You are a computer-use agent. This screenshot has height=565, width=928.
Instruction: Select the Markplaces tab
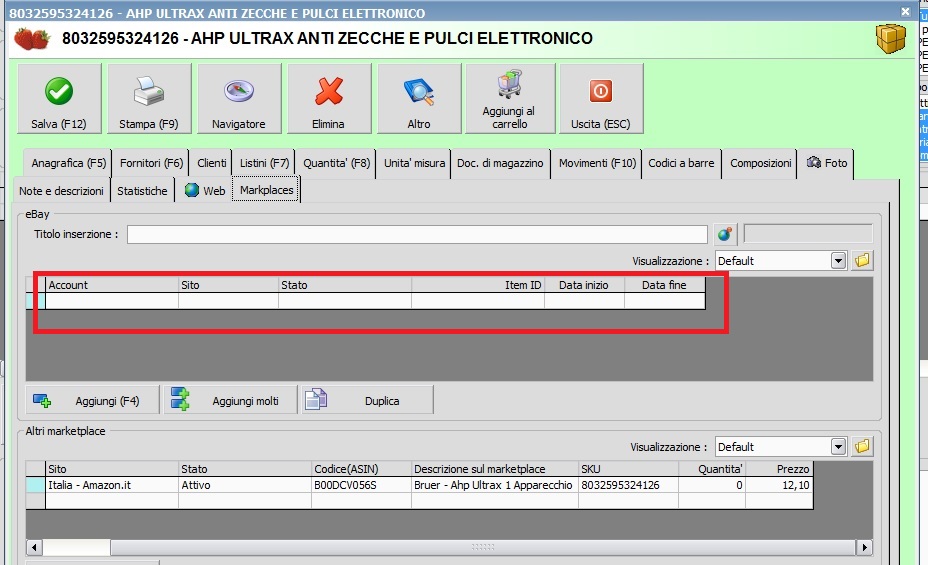tap(266, 191)
